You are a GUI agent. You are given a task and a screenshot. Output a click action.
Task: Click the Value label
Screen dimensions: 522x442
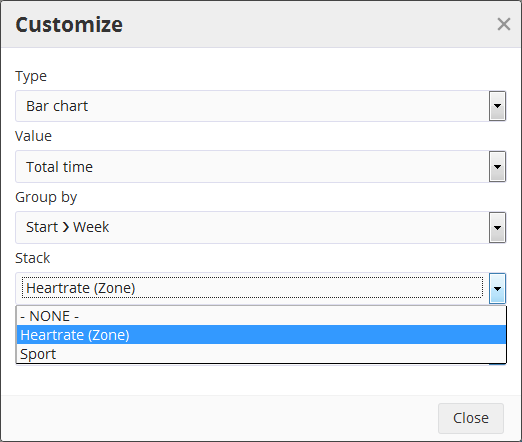pos(33,136)
